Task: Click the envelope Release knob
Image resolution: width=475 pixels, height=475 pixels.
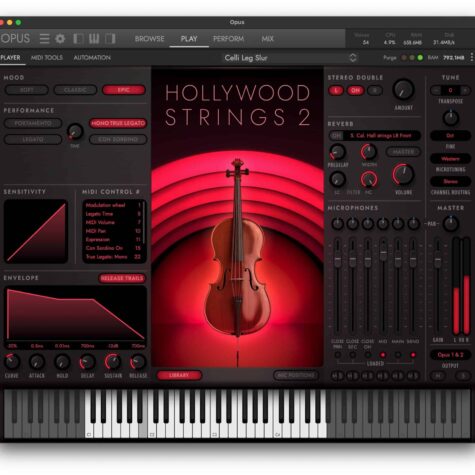Action: click(138, 362)
